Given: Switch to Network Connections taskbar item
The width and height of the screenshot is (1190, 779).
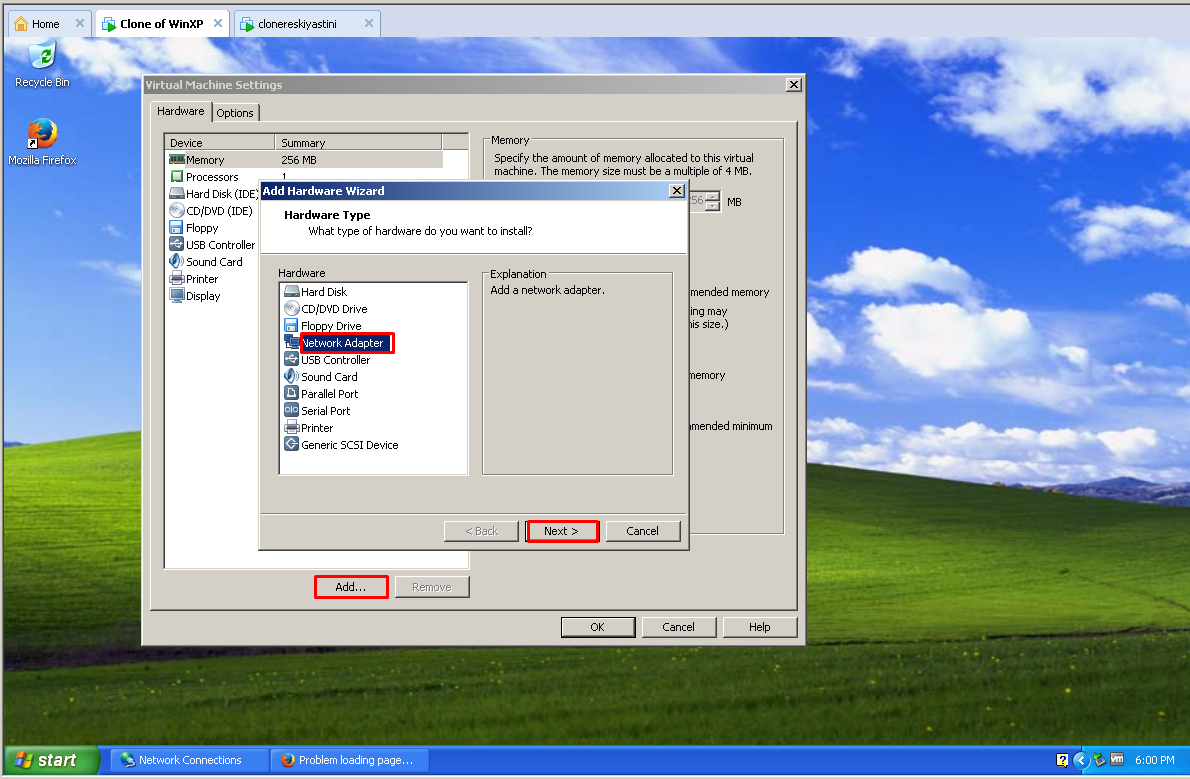Looking at the screenshot, I should [x=190, y=760].
